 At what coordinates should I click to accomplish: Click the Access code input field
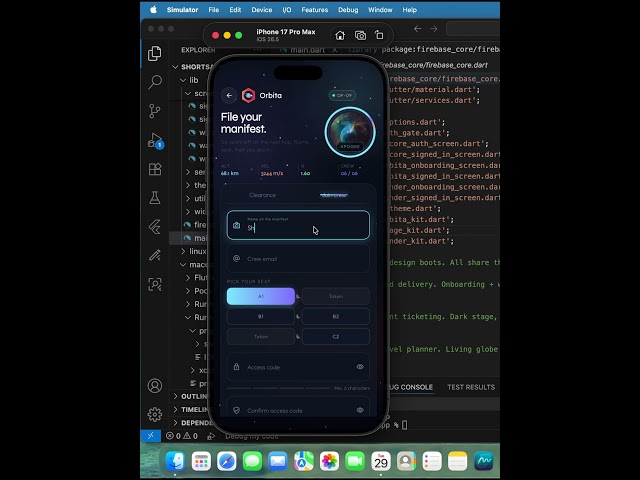298,367
